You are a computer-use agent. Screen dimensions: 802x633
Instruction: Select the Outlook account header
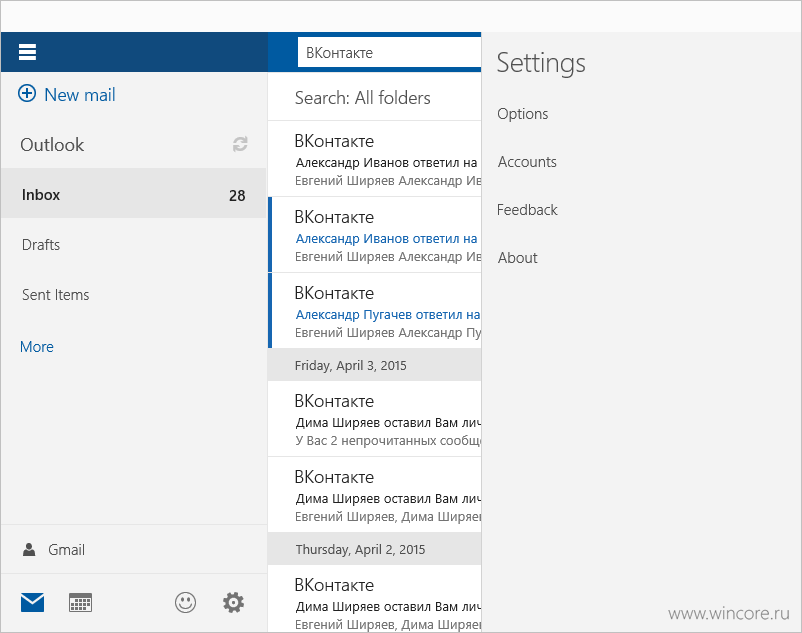[x=52, y=145]
